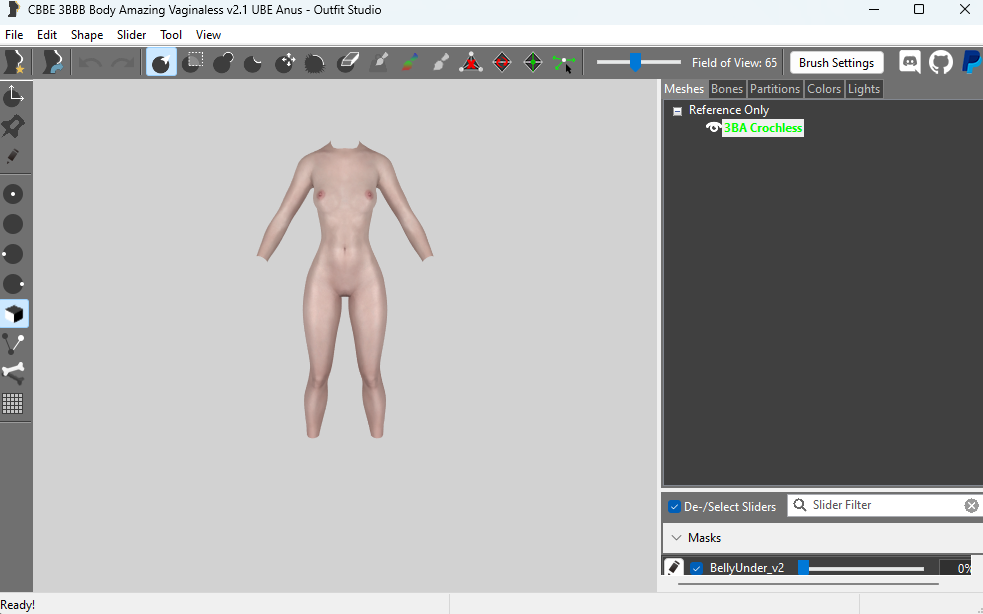Click the 'Ready!' status bar text
Screen dimensions: 983x614
point(18,605)
